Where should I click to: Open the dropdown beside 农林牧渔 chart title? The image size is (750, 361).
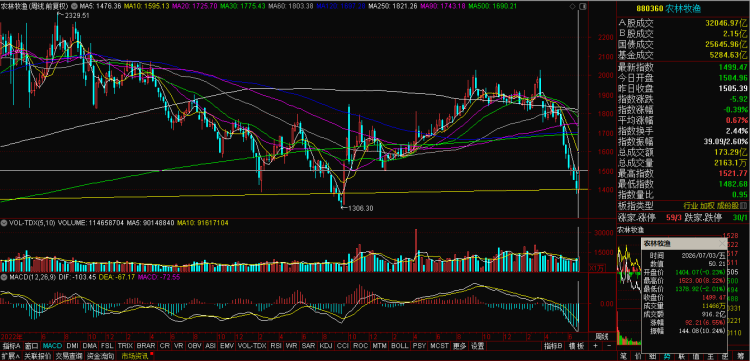point(74,6)
